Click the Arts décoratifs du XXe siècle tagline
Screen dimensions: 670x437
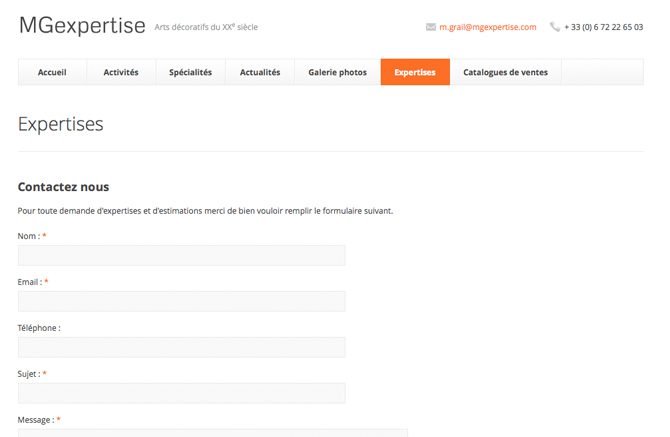tap(206, 28)
